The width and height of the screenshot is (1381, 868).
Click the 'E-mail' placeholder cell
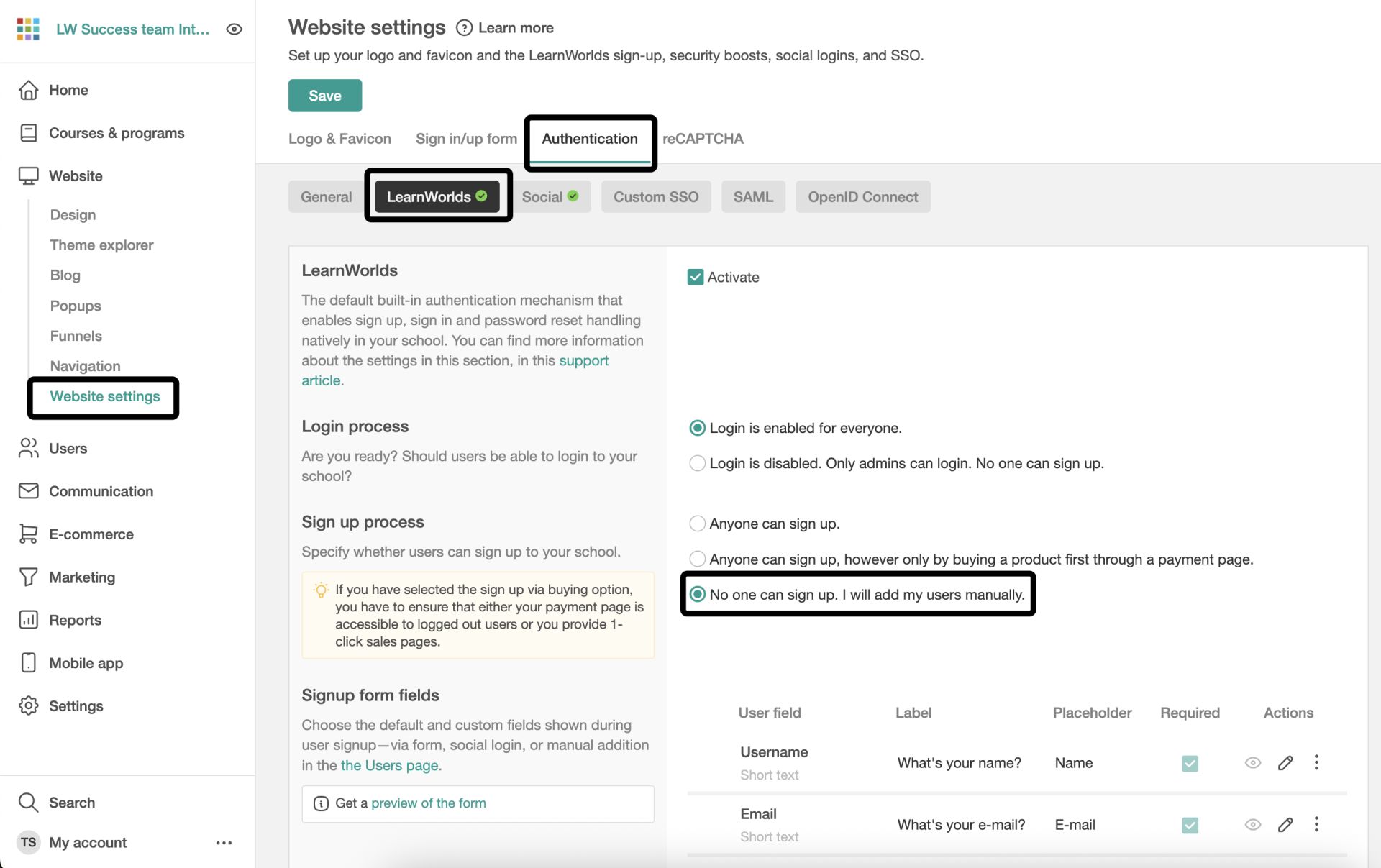1075,825
